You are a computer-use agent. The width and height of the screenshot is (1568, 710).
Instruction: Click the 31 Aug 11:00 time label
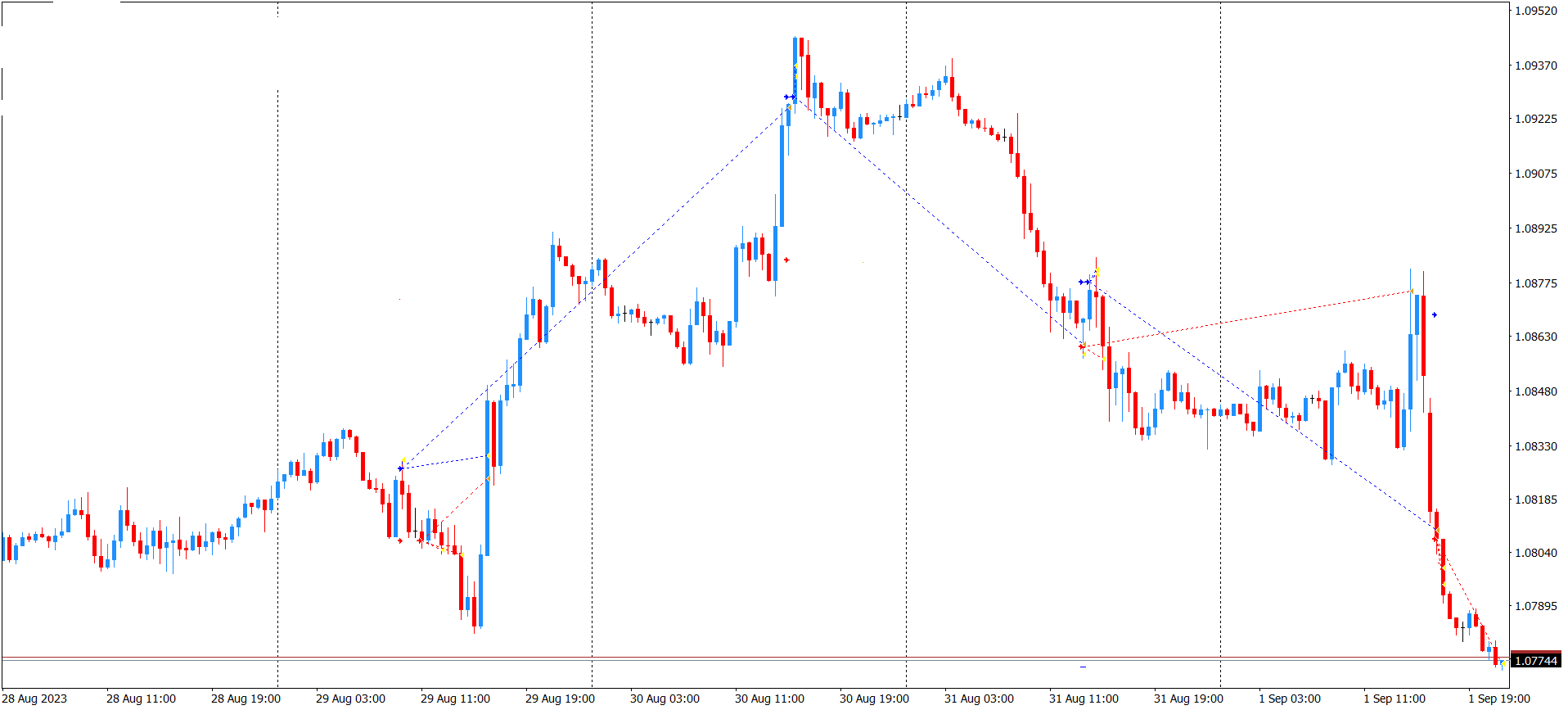(1084, 699)
